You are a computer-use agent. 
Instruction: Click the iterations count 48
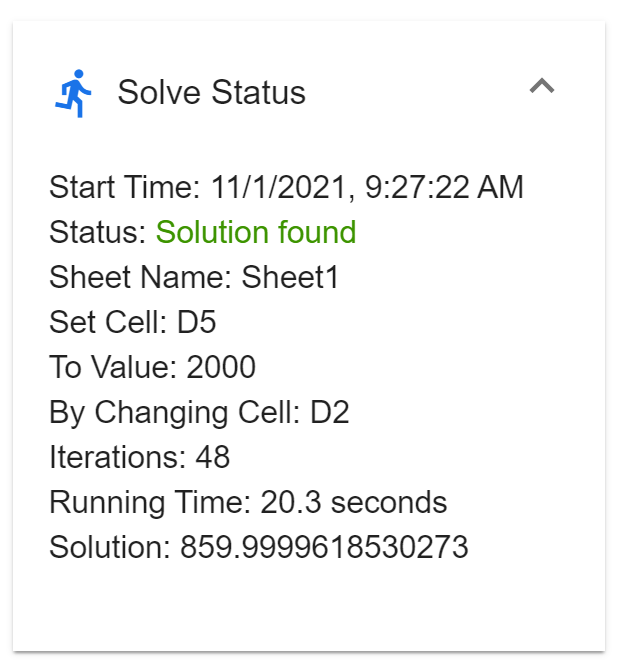pos(213,458)
